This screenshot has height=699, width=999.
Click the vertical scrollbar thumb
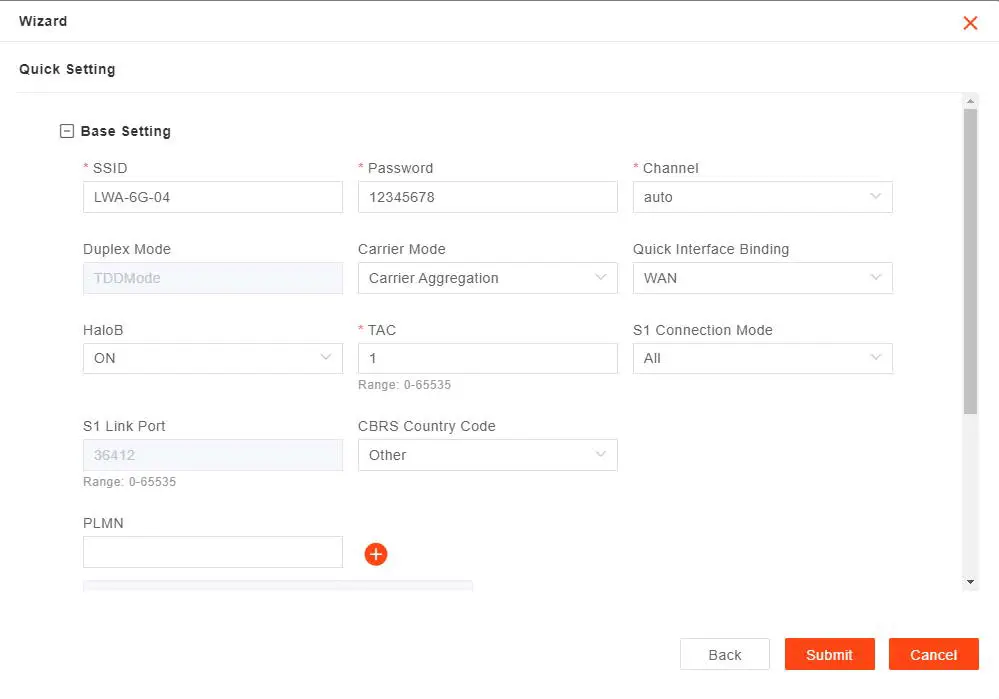click(970, 260)
